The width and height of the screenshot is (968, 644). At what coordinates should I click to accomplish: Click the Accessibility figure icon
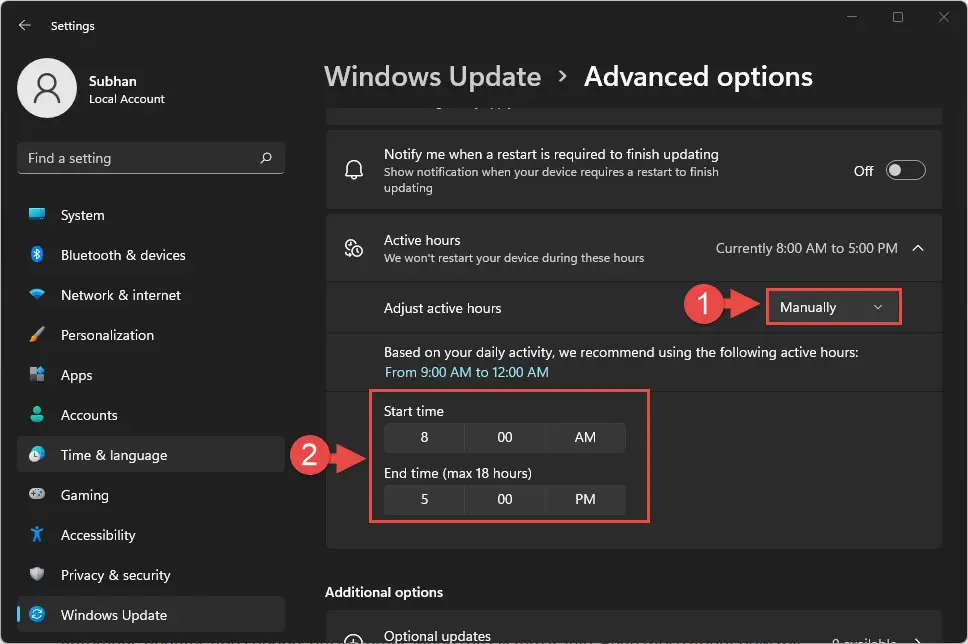[37, 534]
